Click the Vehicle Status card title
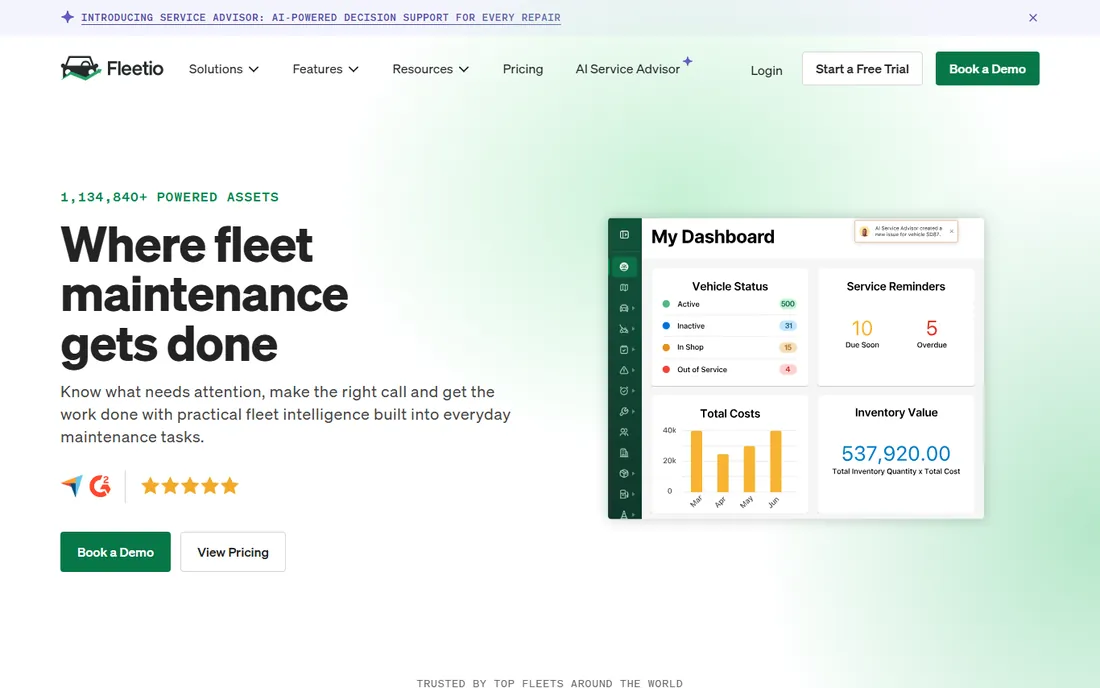This screenshot has height=688, width=1100. pyautogui.click(x=730, y=286)
